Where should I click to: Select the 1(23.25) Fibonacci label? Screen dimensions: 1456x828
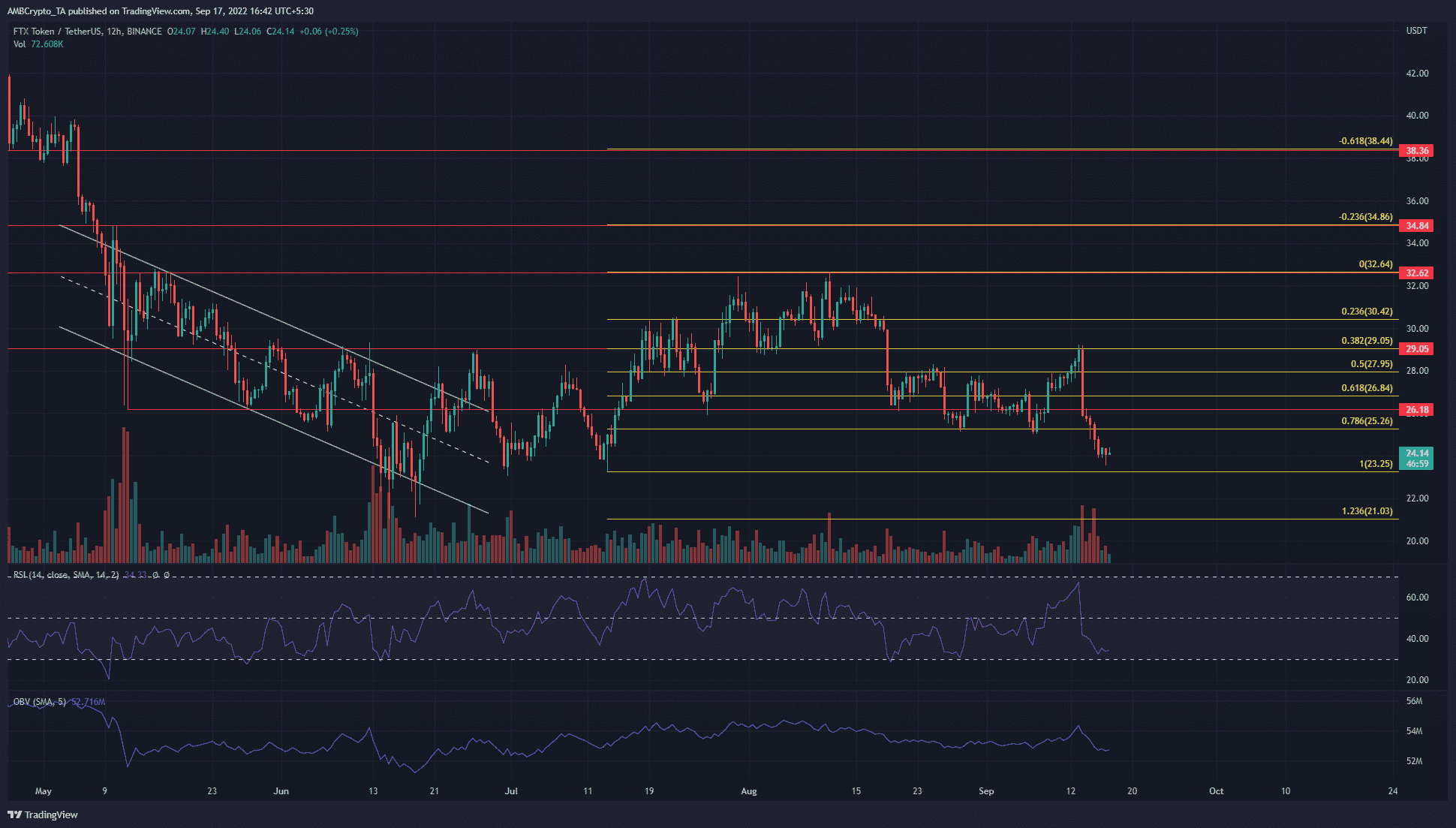pos(1376,464)
